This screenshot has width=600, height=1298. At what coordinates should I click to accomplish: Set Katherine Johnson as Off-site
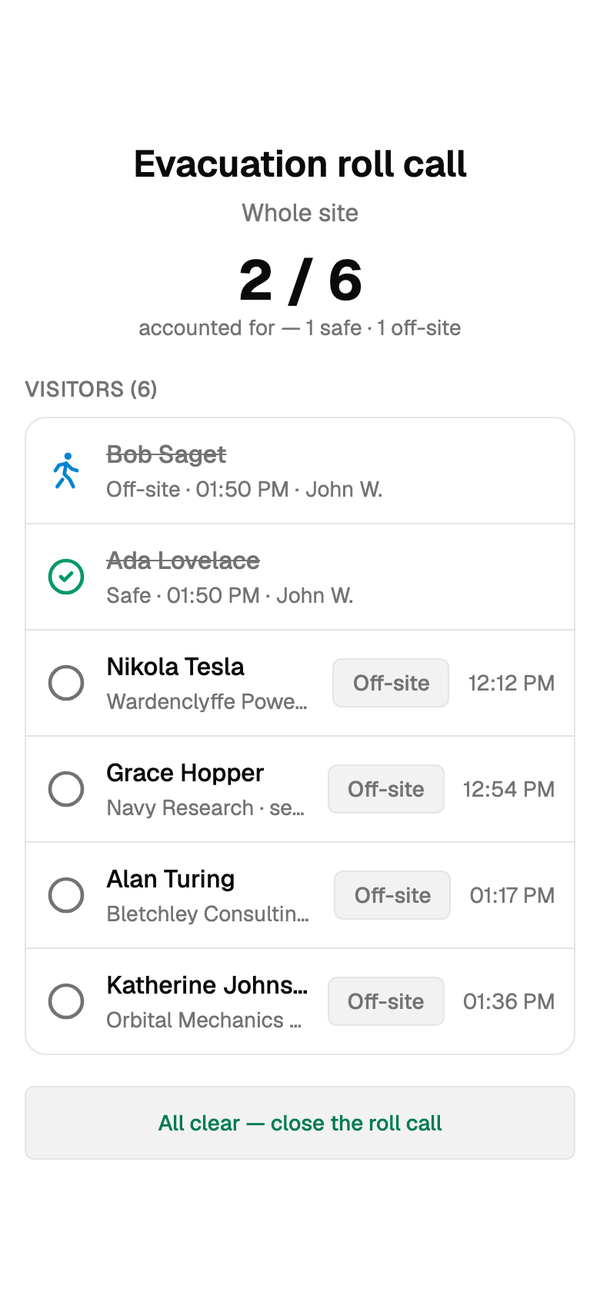coord(386,1001)
